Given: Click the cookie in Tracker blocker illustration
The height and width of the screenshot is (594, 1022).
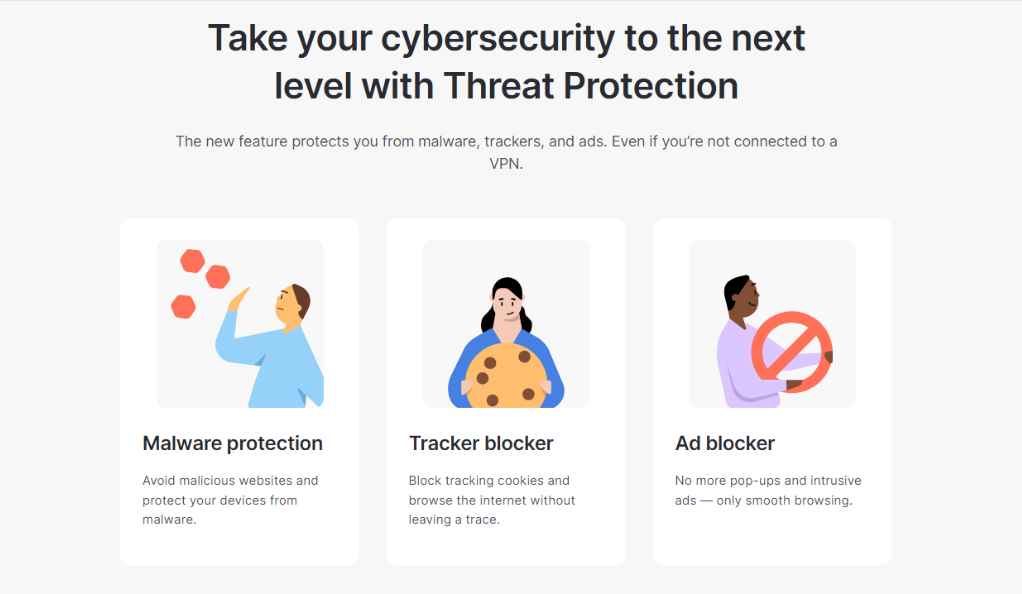Looking at the screenshot, I should [x=506, y=376].
